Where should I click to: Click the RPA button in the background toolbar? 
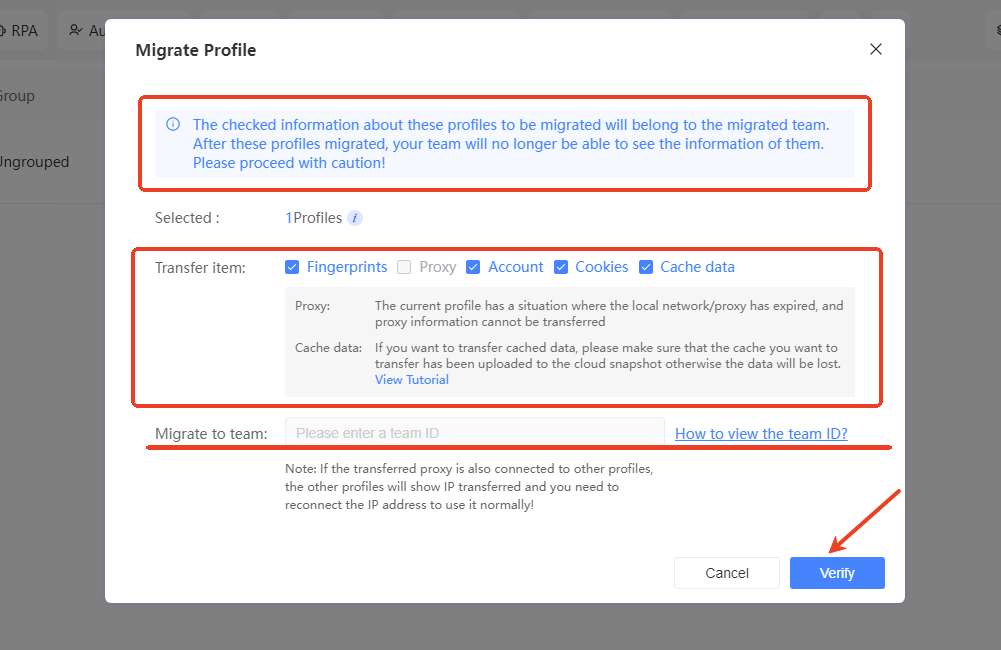coord(20,31)
